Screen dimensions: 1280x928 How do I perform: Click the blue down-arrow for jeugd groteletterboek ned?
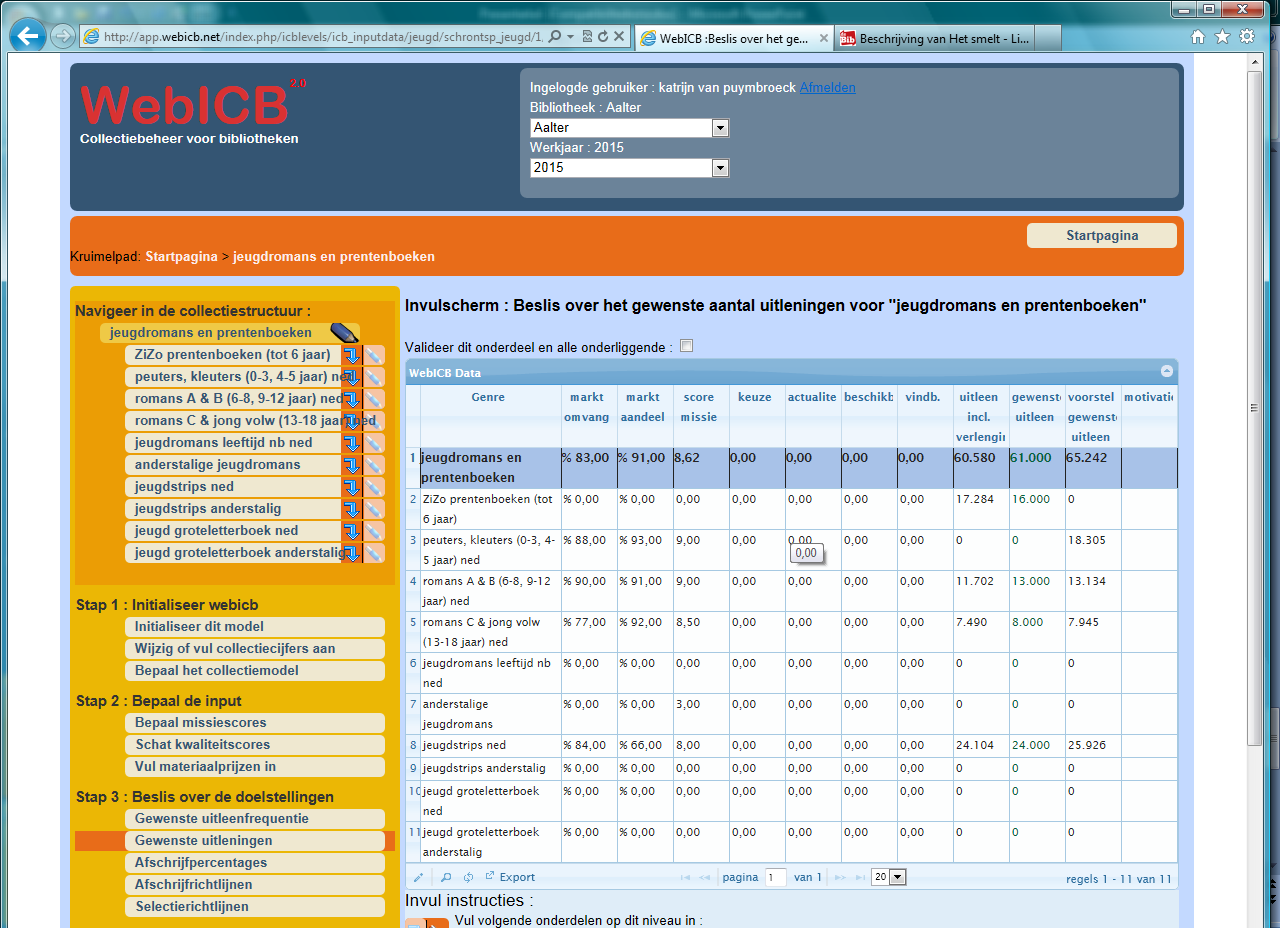point(351,531)
